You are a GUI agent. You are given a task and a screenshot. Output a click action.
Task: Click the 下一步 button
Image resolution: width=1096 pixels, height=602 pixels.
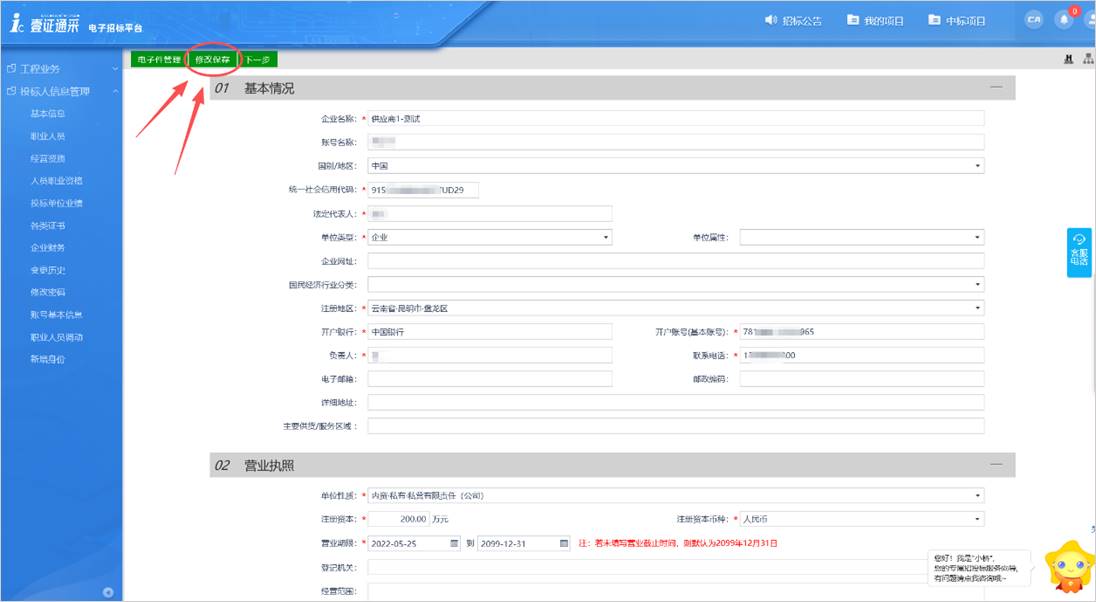(258, 60)
